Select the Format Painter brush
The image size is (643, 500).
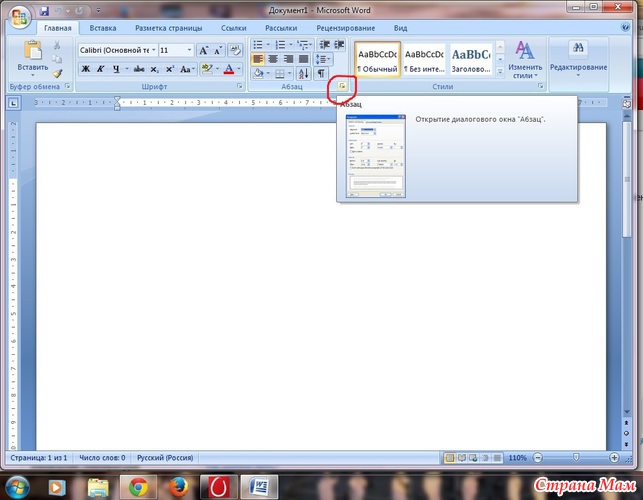[x=57, y=73]
